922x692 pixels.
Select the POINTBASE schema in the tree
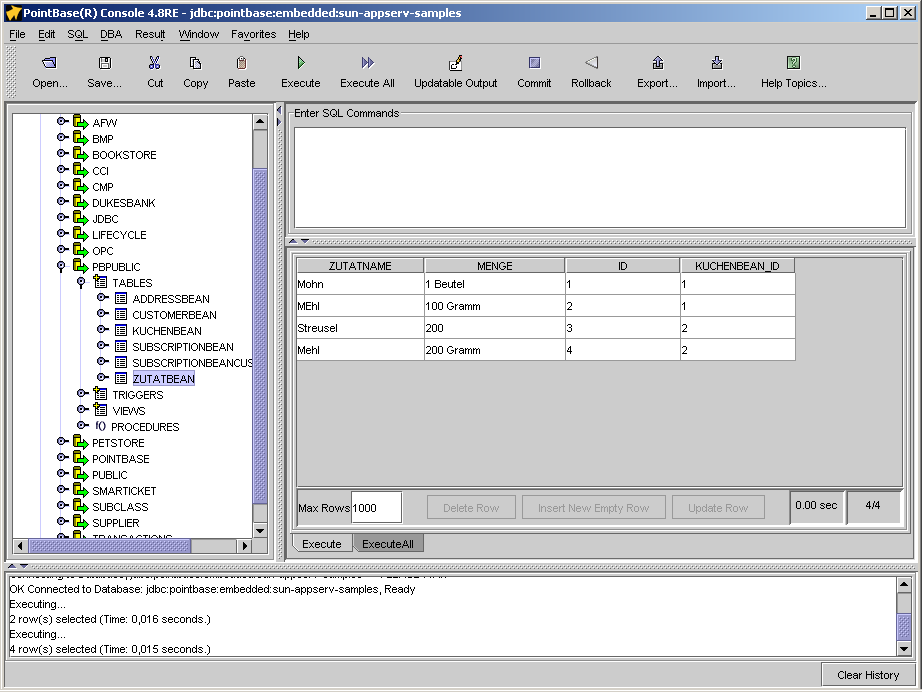click(121, 459)
